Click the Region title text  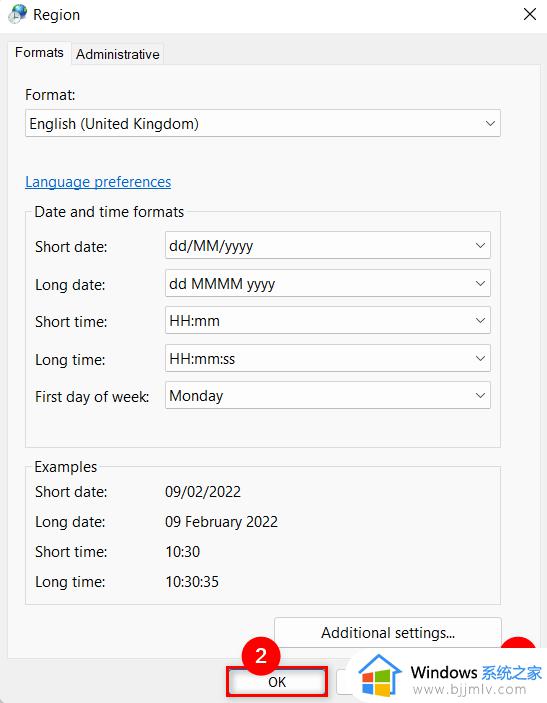coord(56,15)
